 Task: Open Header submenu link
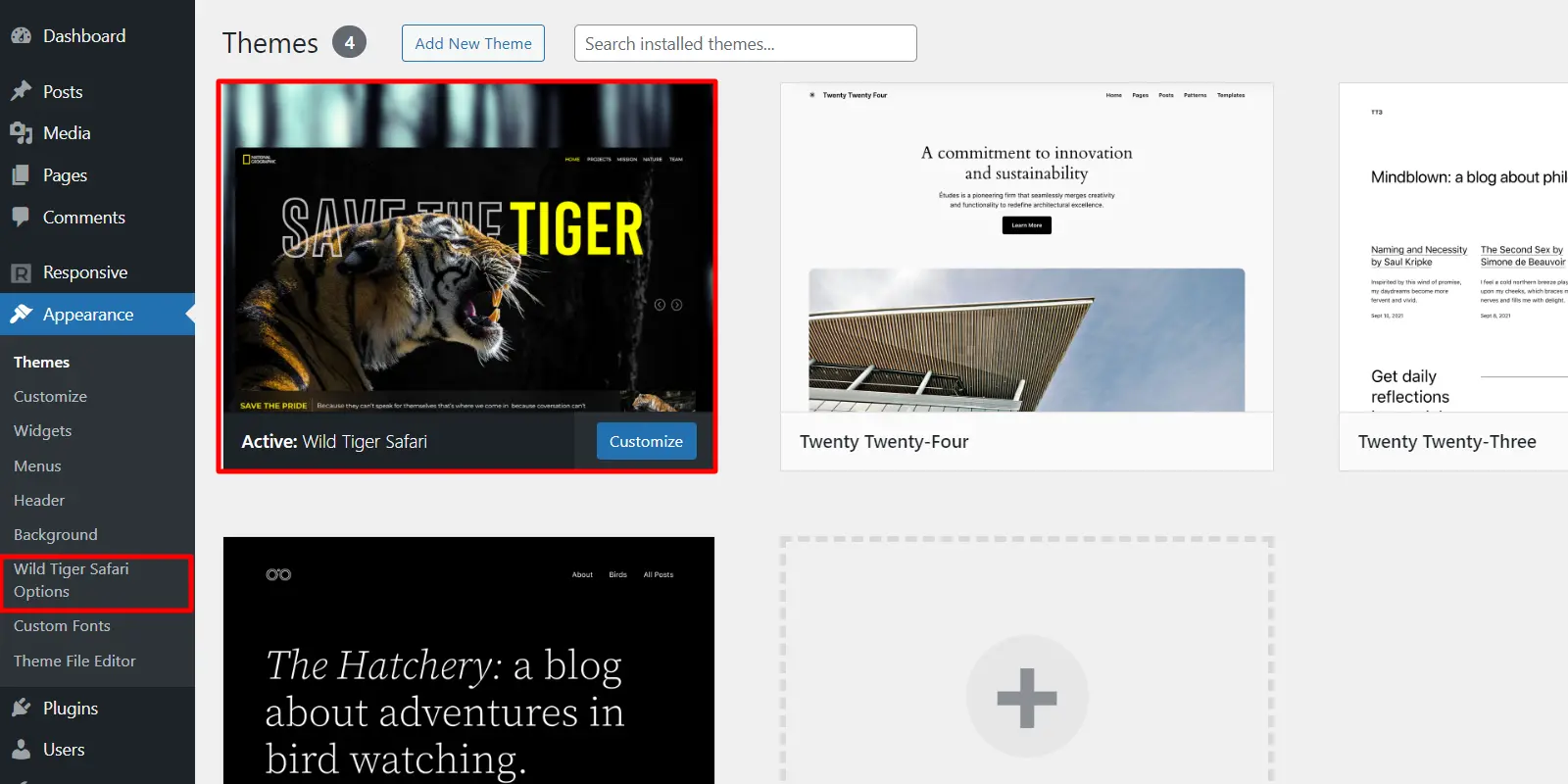[x=39, y=500]
